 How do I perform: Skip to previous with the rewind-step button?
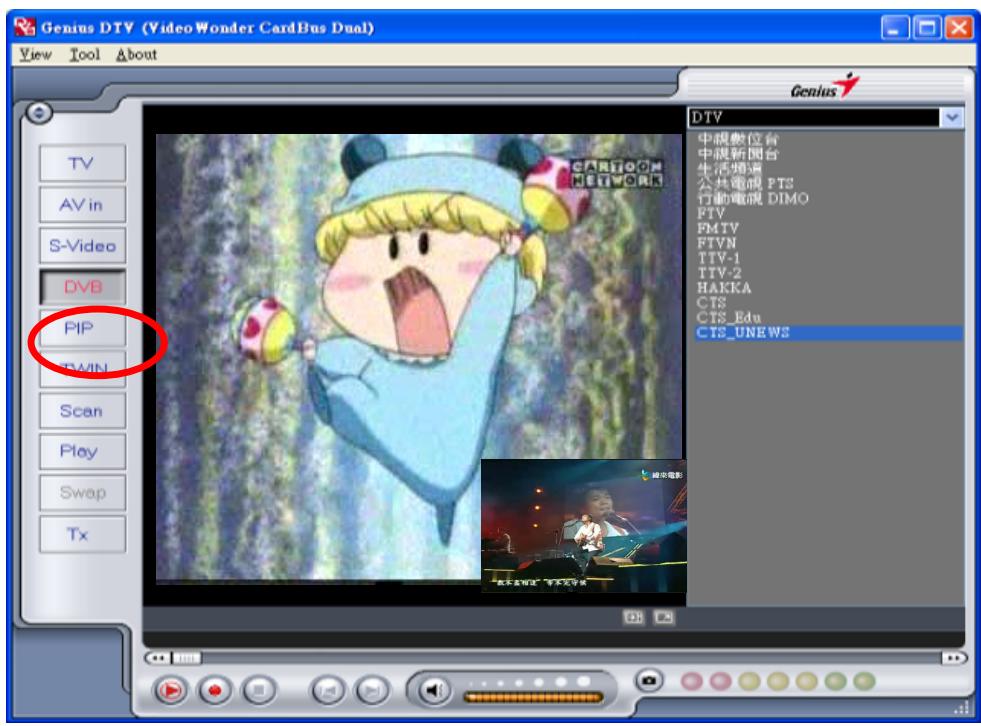point(328,690)
